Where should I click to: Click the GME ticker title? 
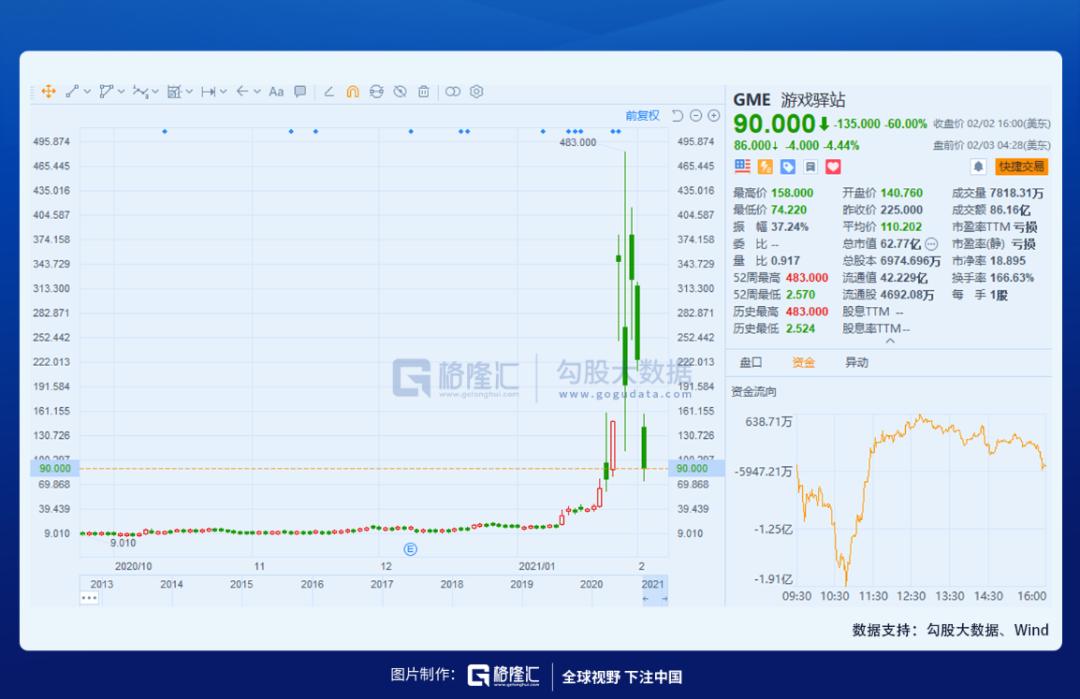[x=751, y=100]
